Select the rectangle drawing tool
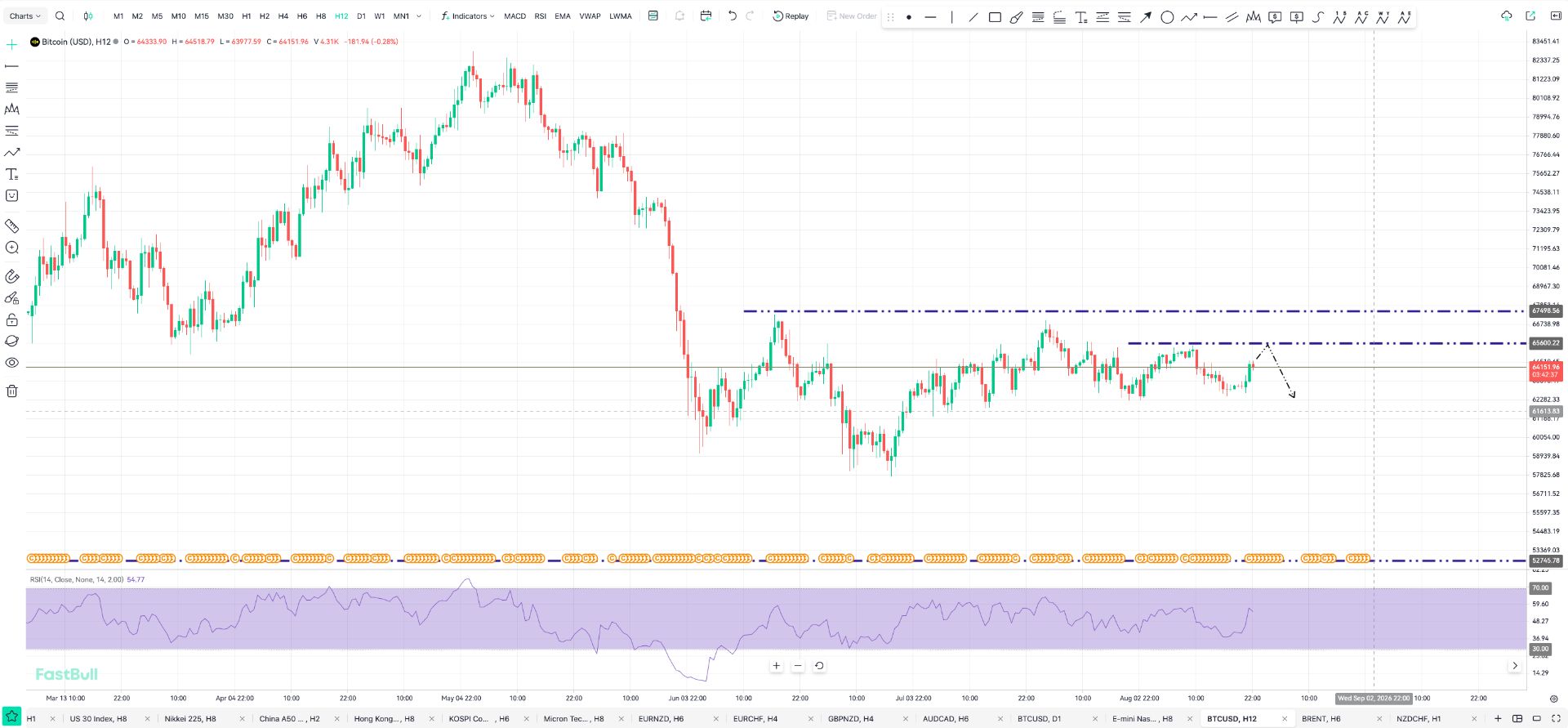The height and width of the screenshot is (728, 1568). click(995, 17)
